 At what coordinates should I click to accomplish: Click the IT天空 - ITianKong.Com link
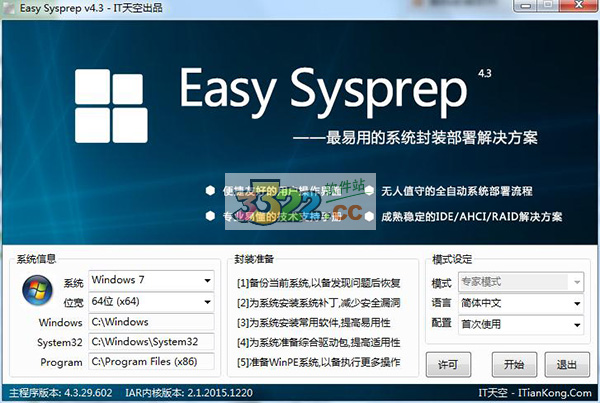coord(535,393)
